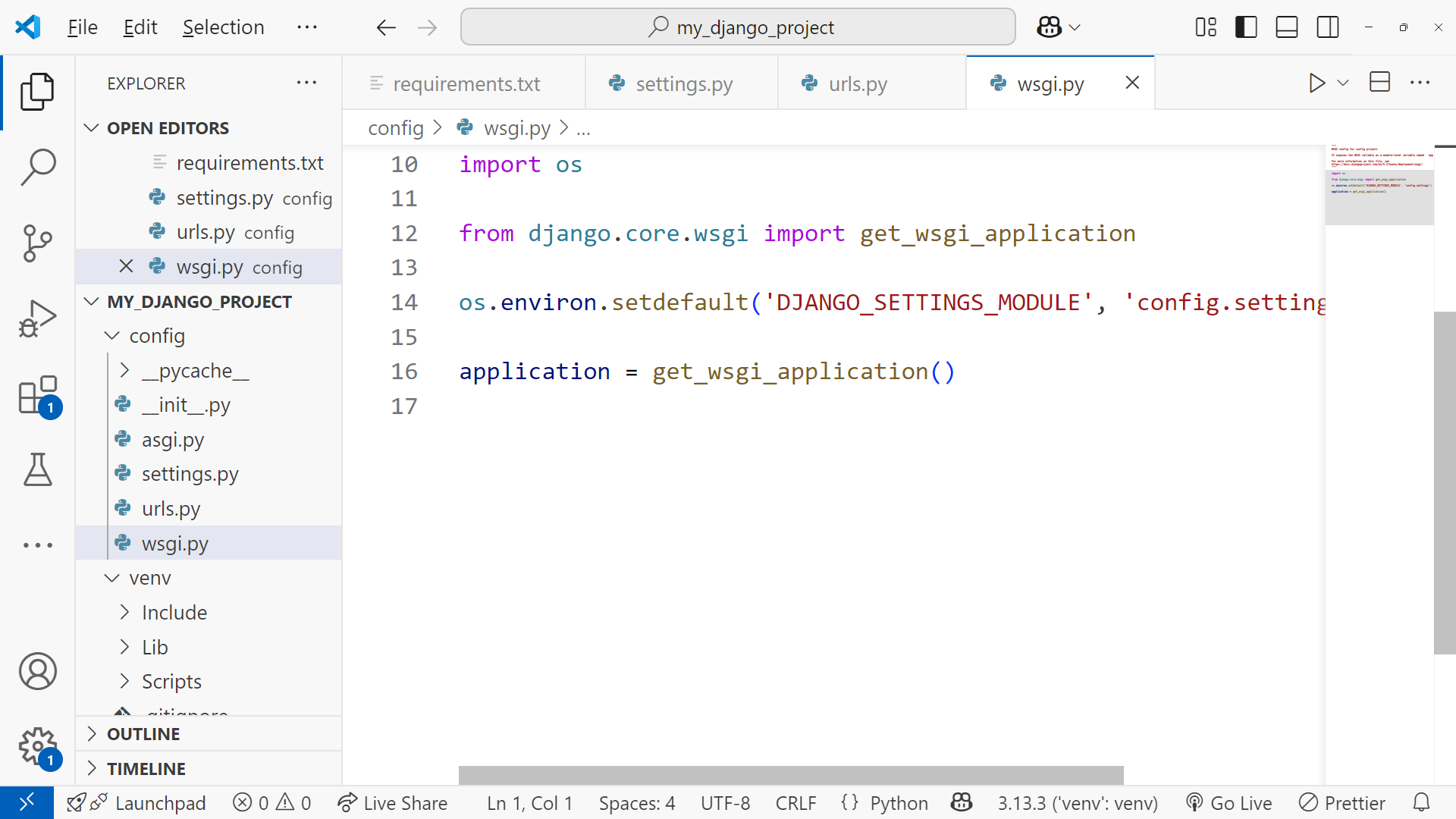This screenshot has height=819, width=1456.
Task: Open the Selection menu
Action: [223, 27]
